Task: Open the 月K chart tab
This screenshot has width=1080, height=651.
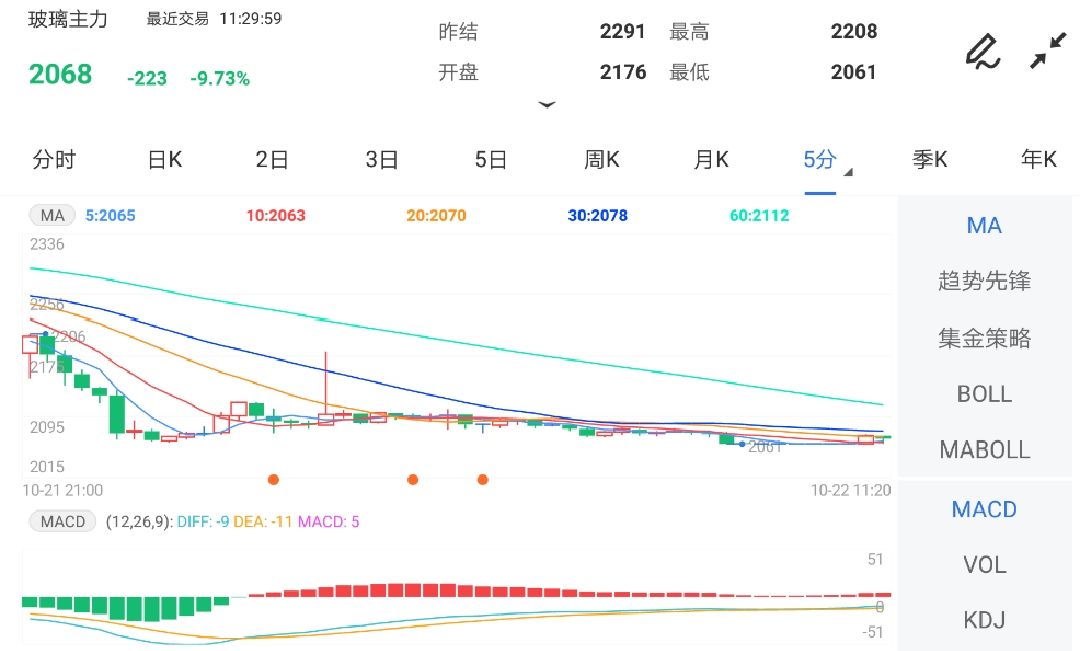Action: pos(711,160)
